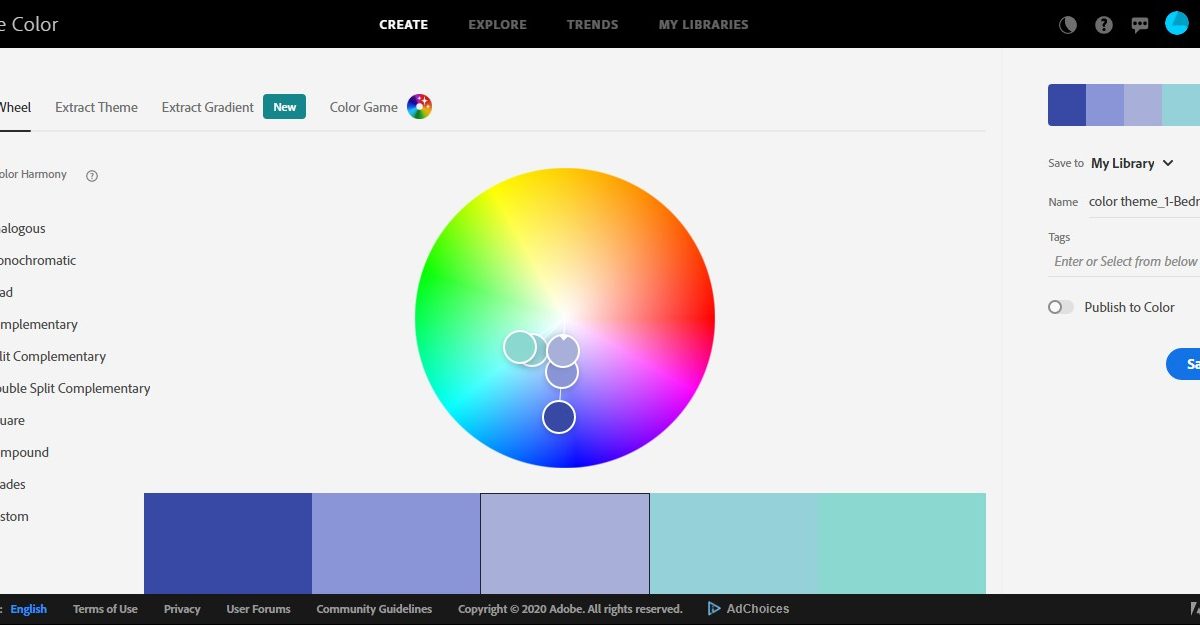Open the help question mark icon

[1104, 25]
